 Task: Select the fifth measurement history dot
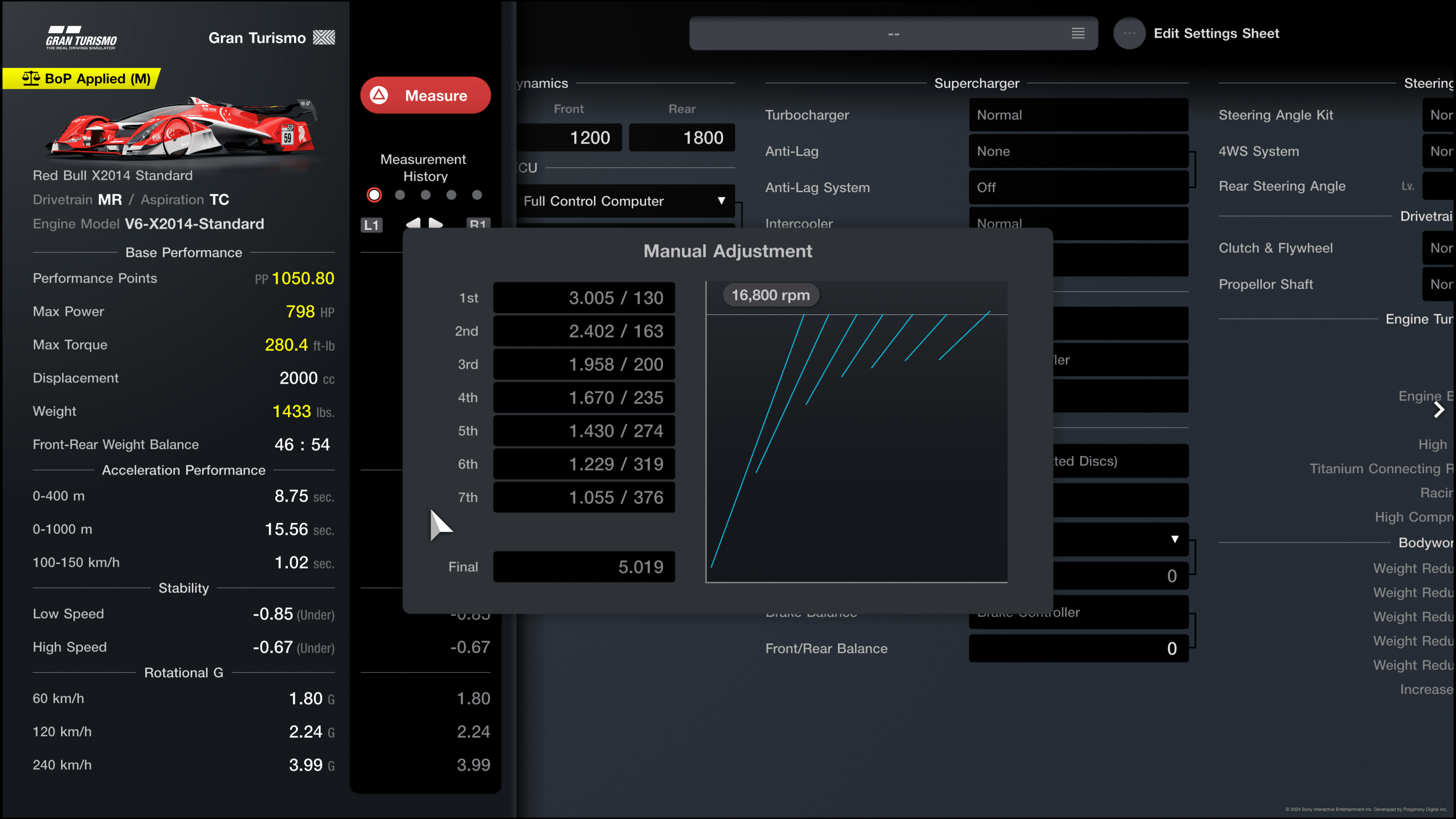pos(477,195)
